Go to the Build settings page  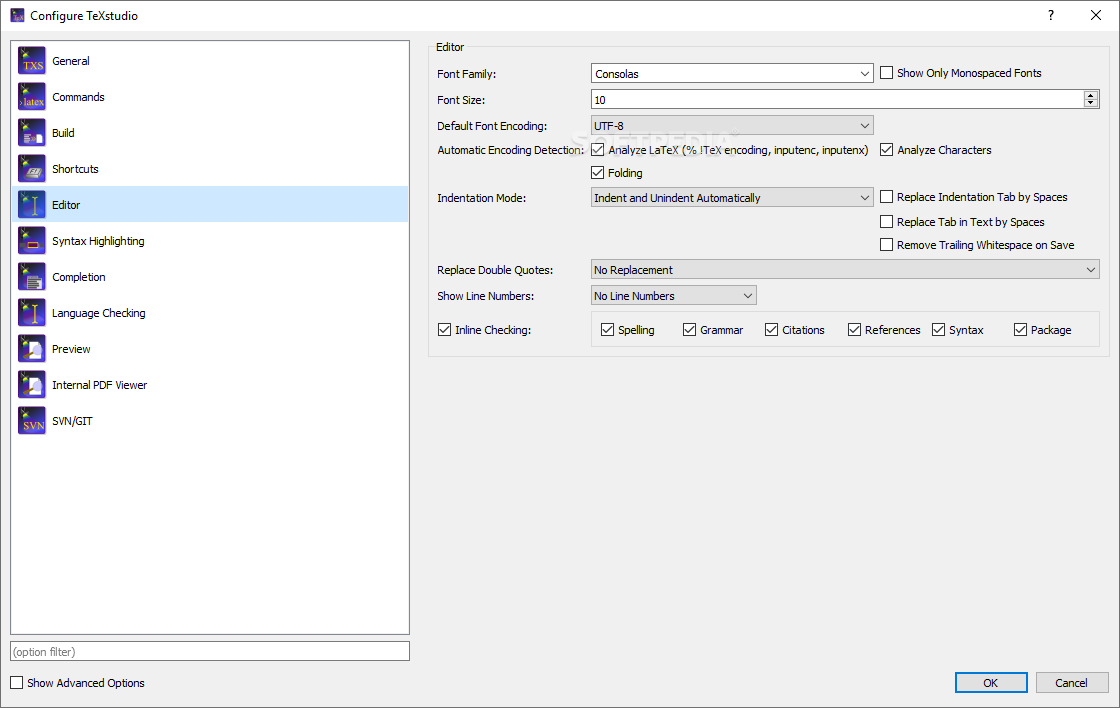[x=210, y=133]
